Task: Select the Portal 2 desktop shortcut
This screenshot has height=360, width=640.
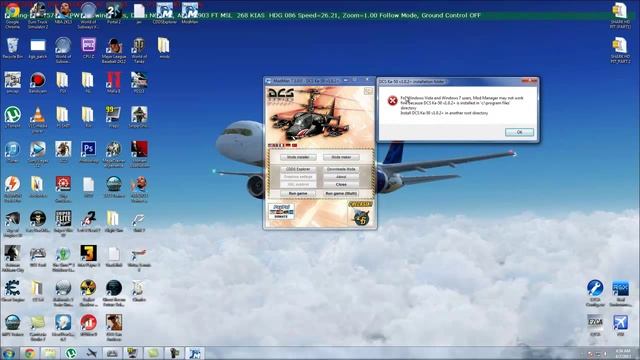Action: point(114,13)
